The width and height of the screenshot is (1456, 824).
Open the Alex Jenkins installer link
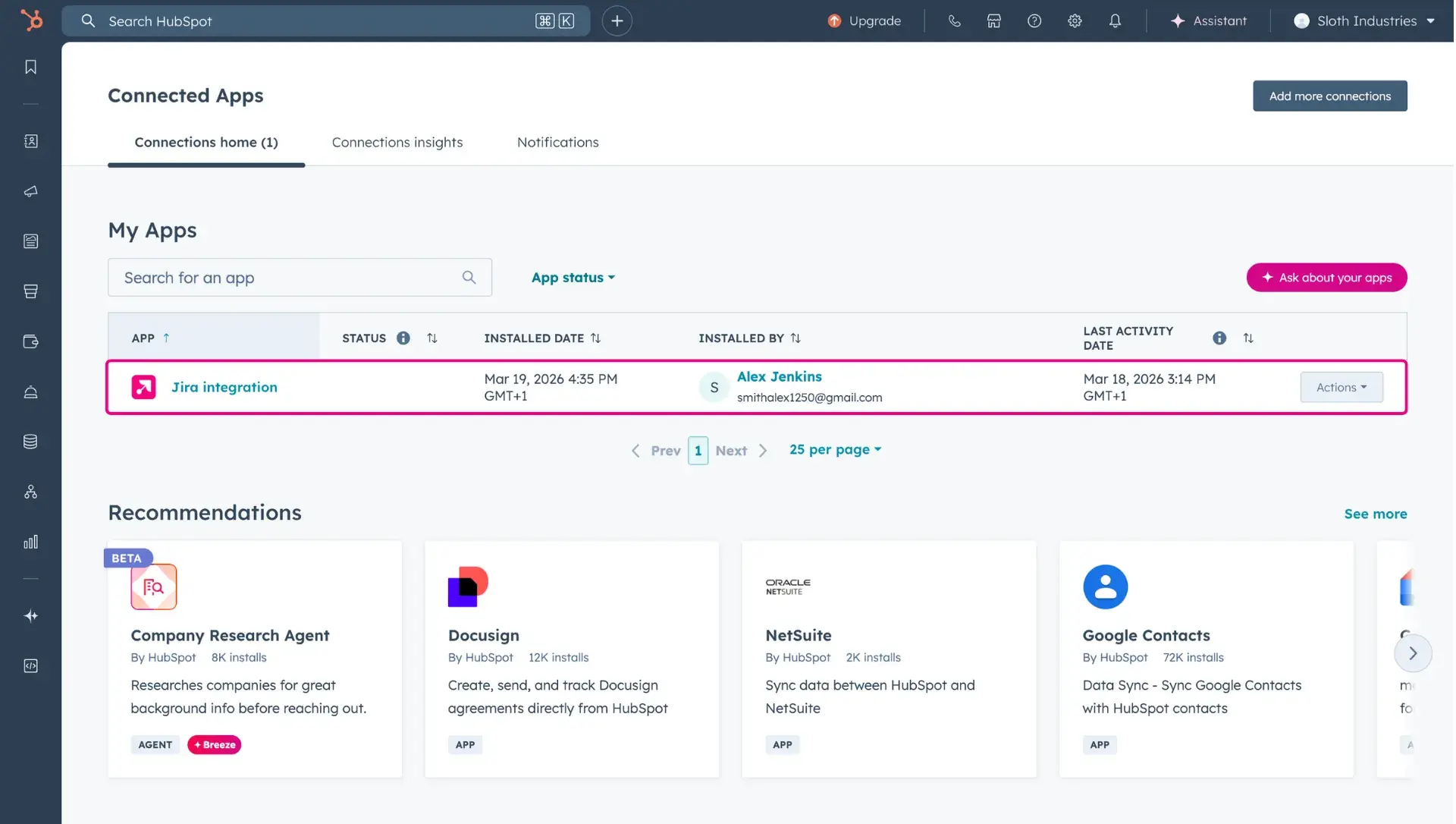(780, 376)
